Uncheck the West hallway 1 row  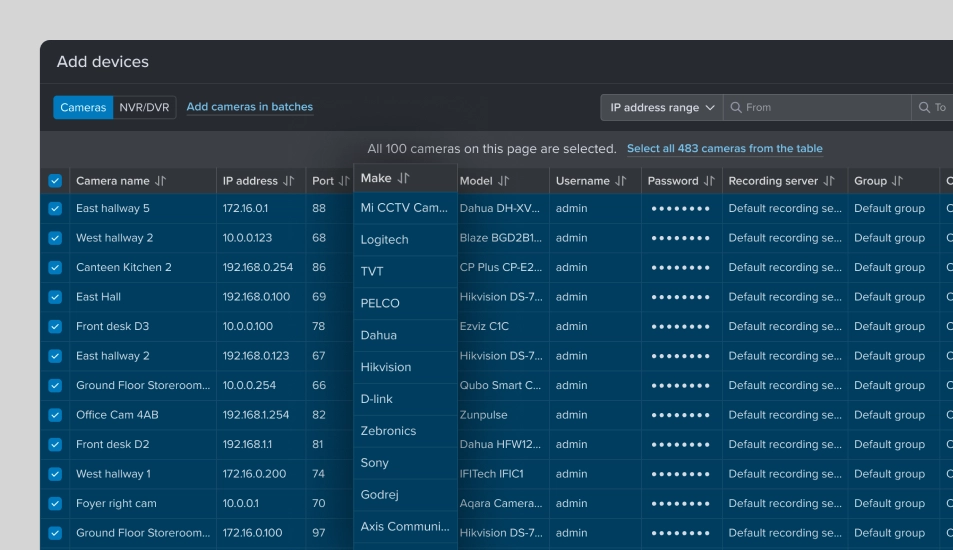[55, 474]
